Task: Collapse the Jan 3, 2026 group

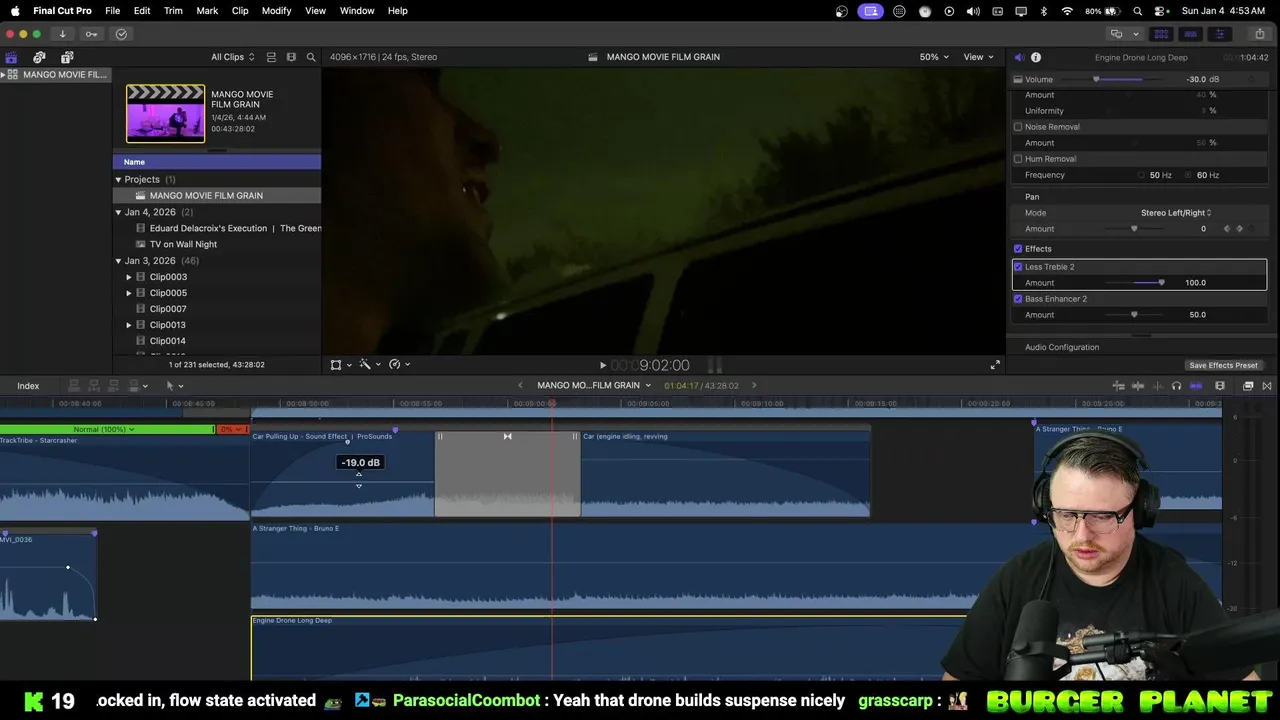Action: 118,261
